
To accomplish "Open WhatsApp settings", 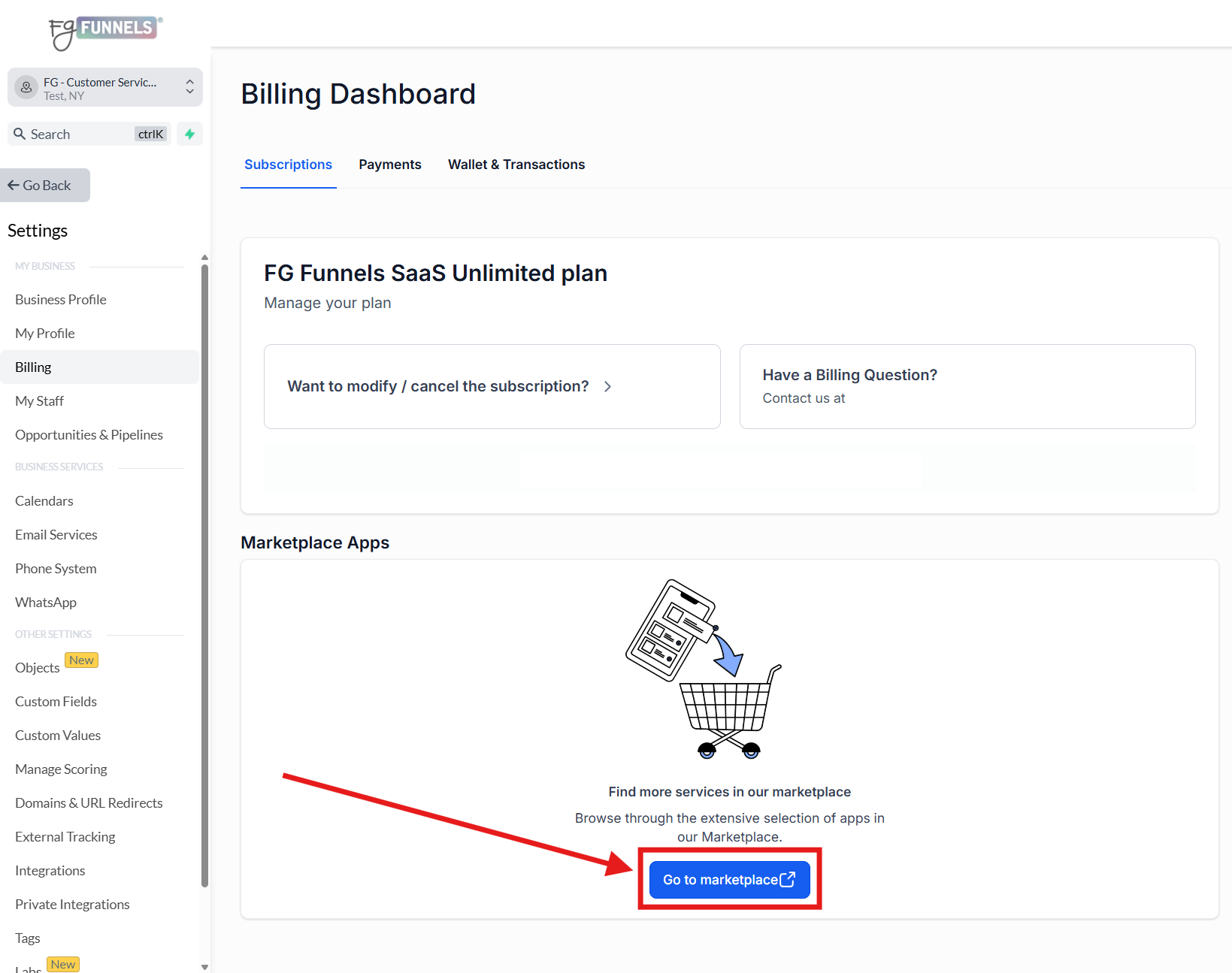I will pyautogui.click(x=46, y=602).
